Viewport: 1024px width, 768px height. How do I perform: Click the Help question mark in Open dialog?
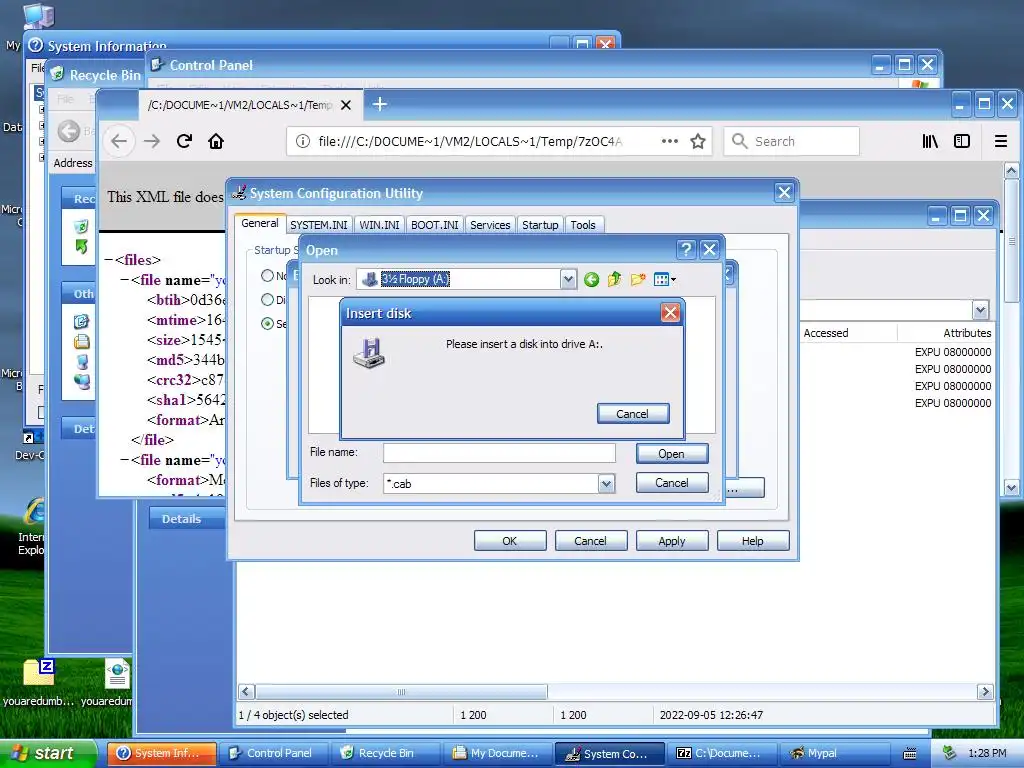point(686,249)
